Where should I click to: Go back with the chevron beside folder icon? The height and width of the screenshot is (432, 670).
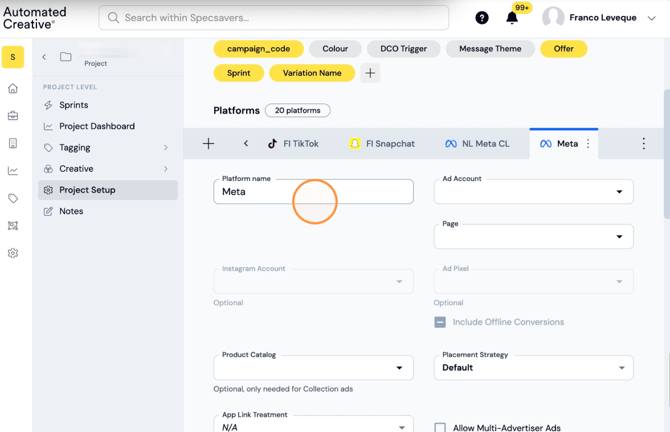pyautogui.click(x=44, y=57)
